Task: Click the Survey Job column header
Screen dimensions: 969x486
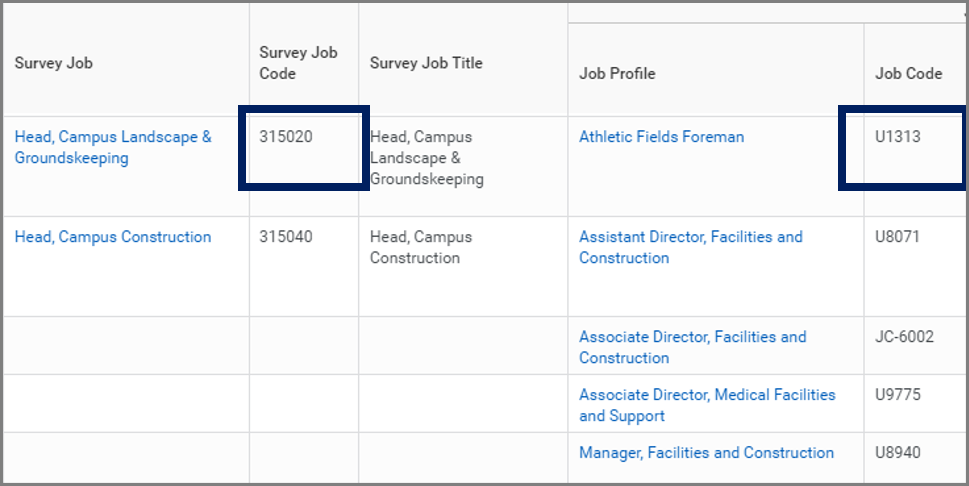Action: pos(54,63)
